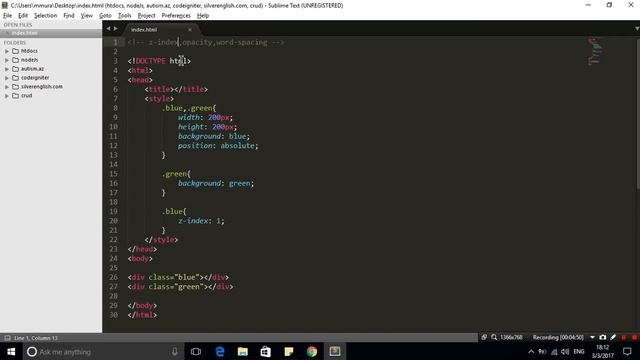Screen dimensions: 640x360
Task: Click the autism.az folder icon
Action: (x=16, y=69)
